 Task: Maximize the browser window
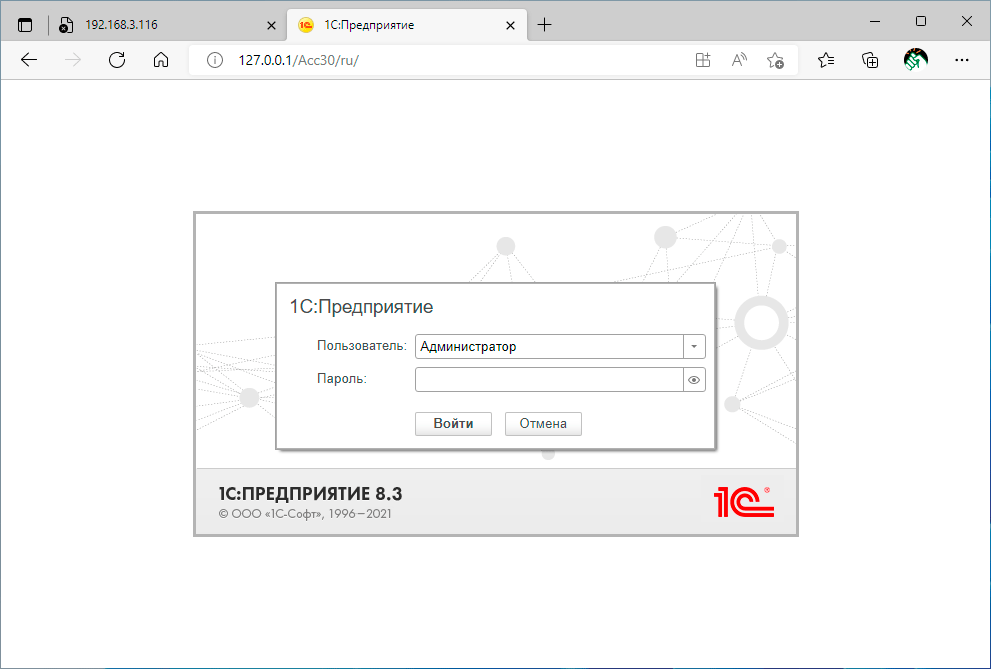pyautogui.click(x=921, y=21)
